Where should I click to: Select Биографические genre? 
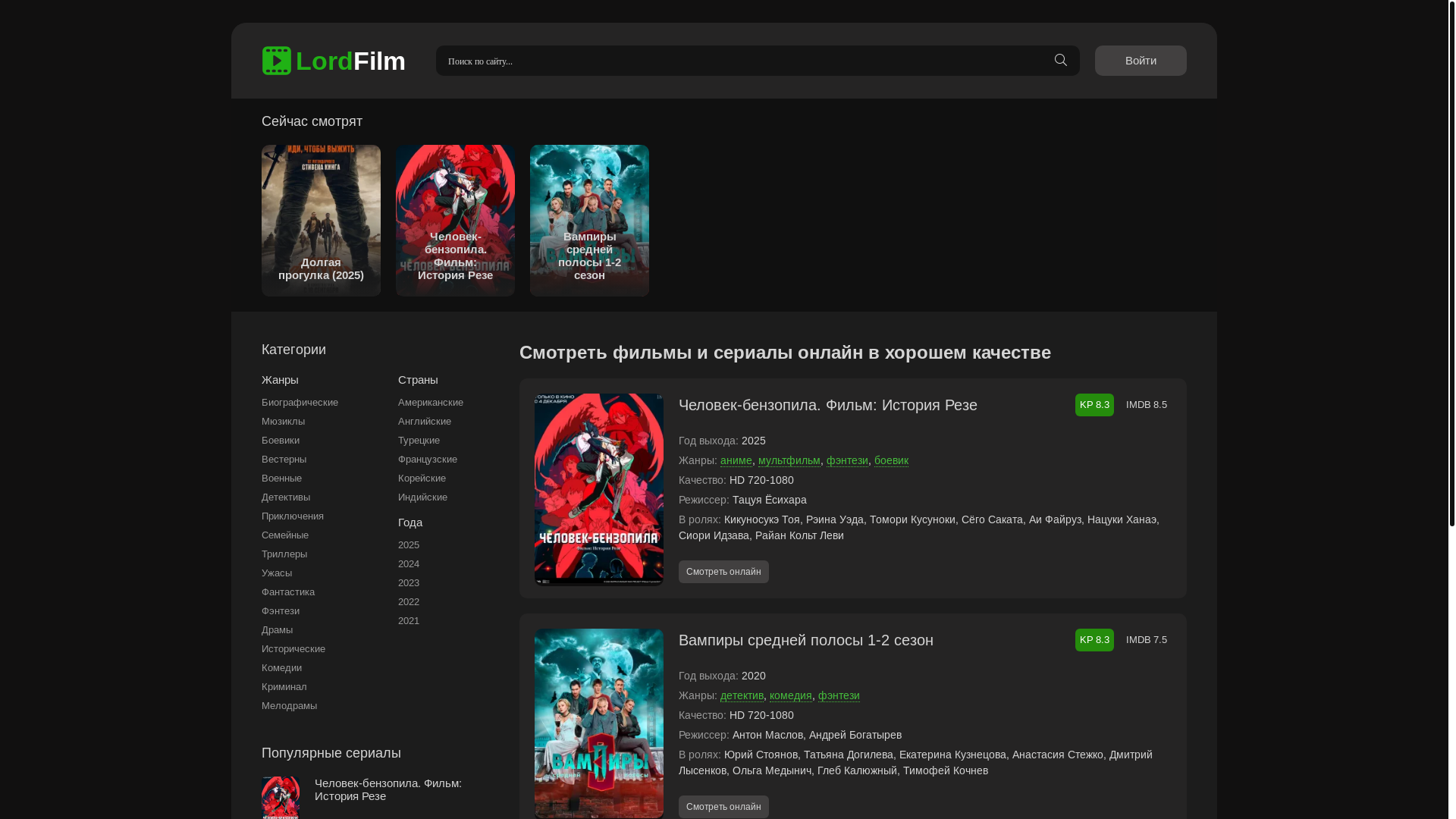[x=300, y=403]
